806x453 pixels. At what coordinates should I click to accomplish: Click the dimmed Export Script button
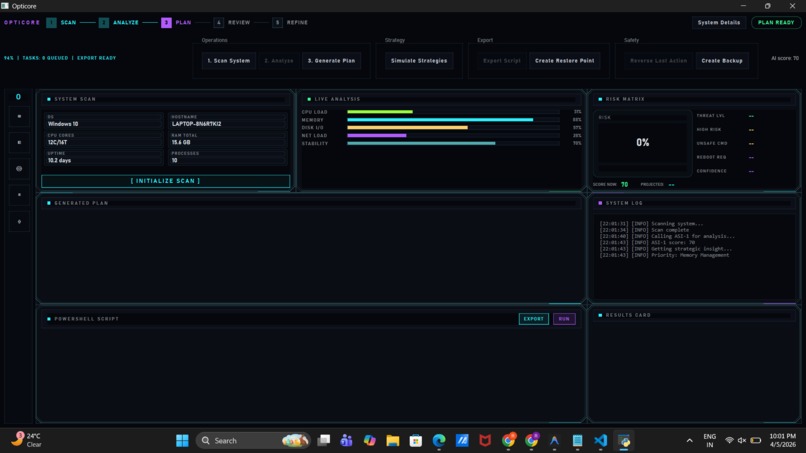[502, 61]
